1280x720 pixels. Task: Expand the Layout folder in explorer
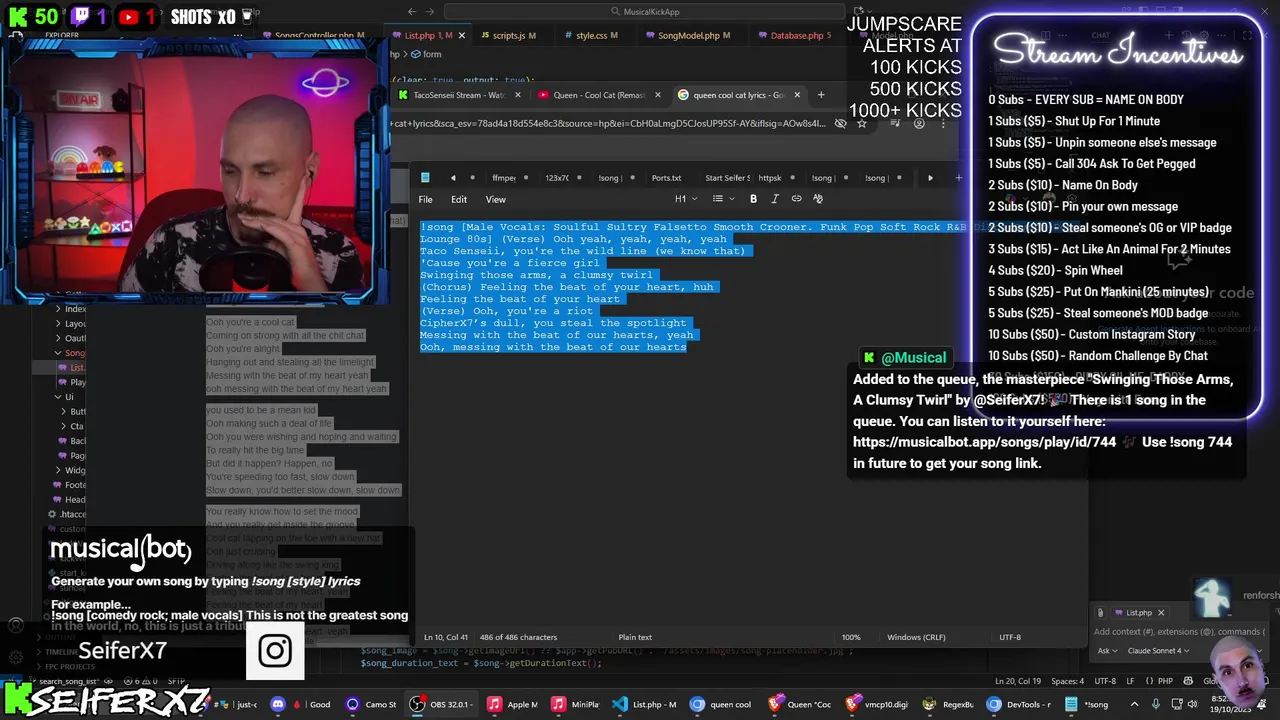[71, 324]
